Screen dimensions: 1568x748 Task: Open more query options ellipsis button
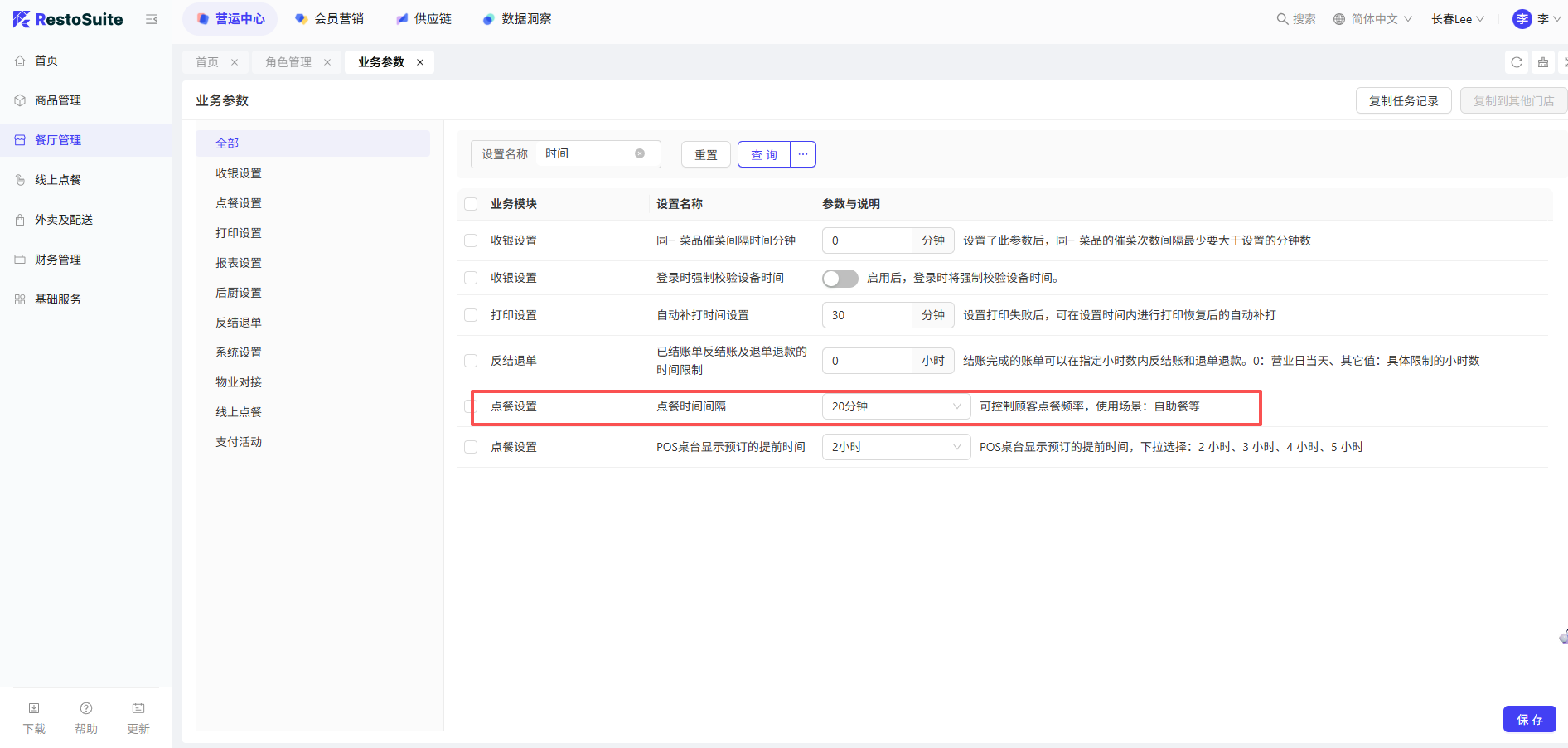pyautogui.click(x=803, y=154)
